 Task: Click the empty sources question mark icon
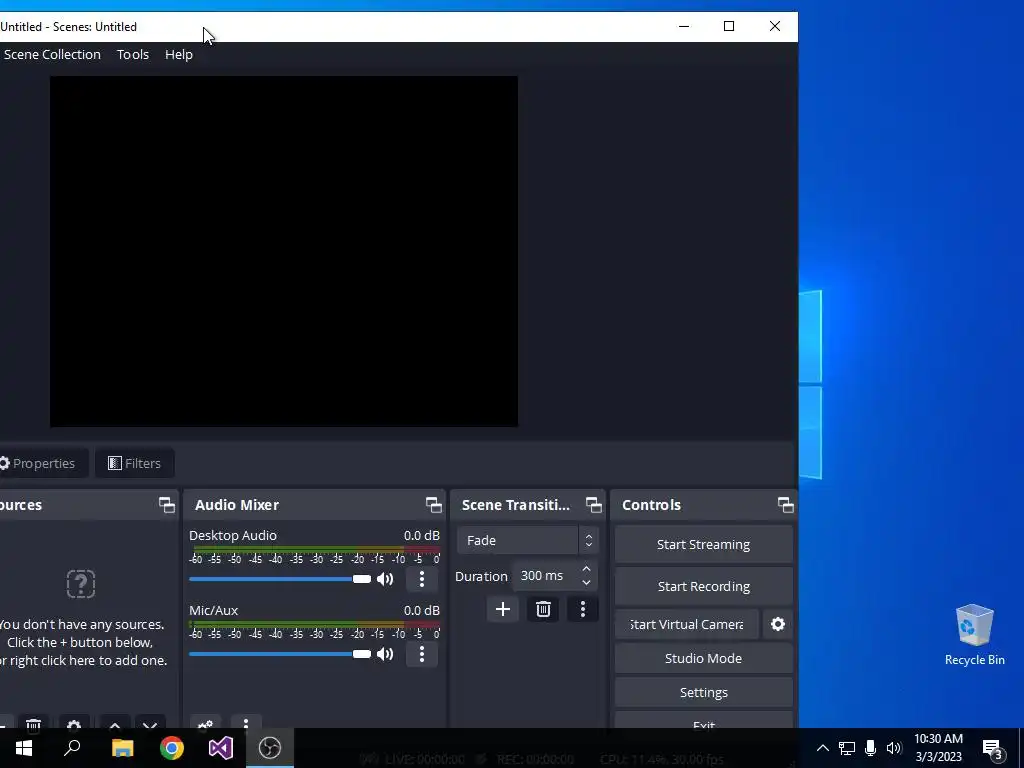click(x=81, y=584)
